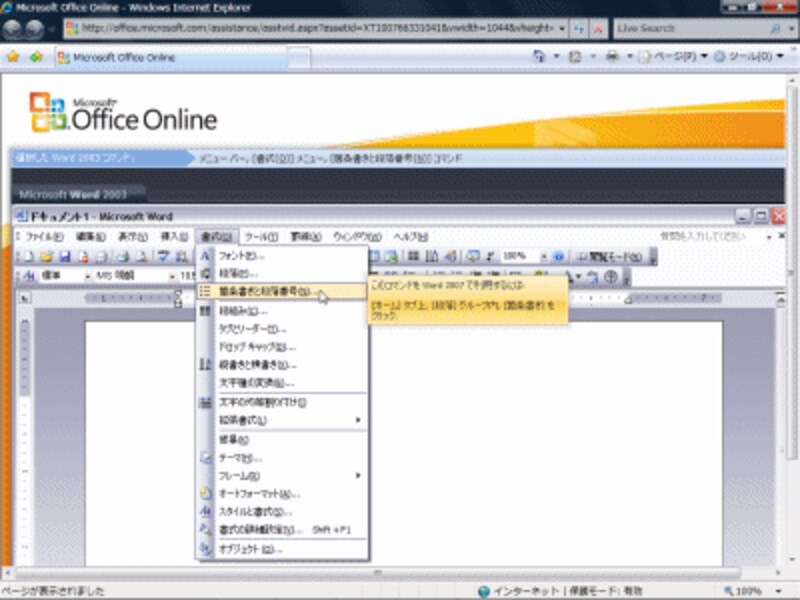This screenshot has width=800, height=600.
Task: Click the Columns (段組み) icon in menu
Action: [x=205, y=311]
